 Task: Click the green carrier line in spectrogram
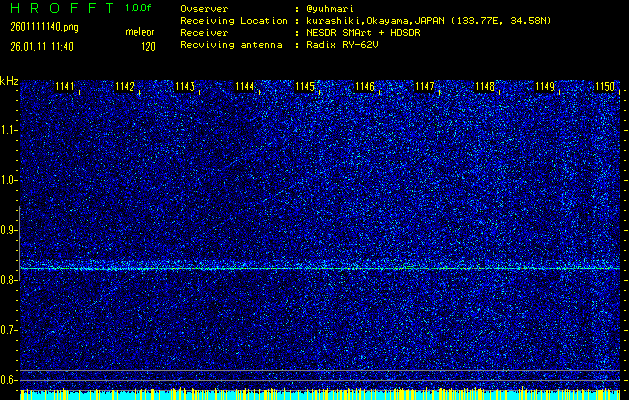(320, 268)
